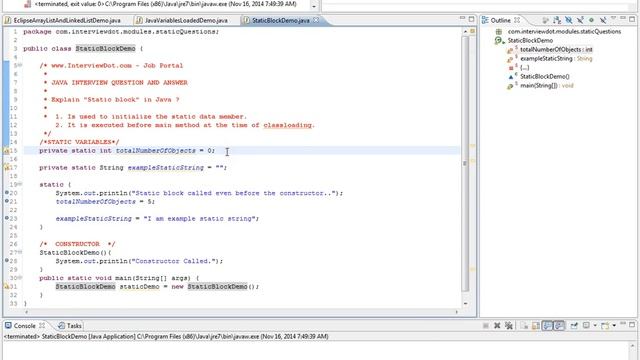Click Remove All Terminated Launches icon

tap(509, 325)
